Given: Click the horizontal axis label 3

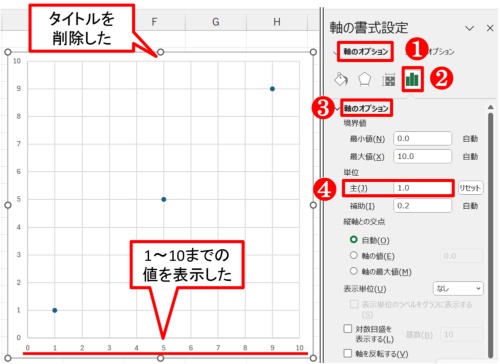Looking at the screenshot, I should (x=109, y=348).
